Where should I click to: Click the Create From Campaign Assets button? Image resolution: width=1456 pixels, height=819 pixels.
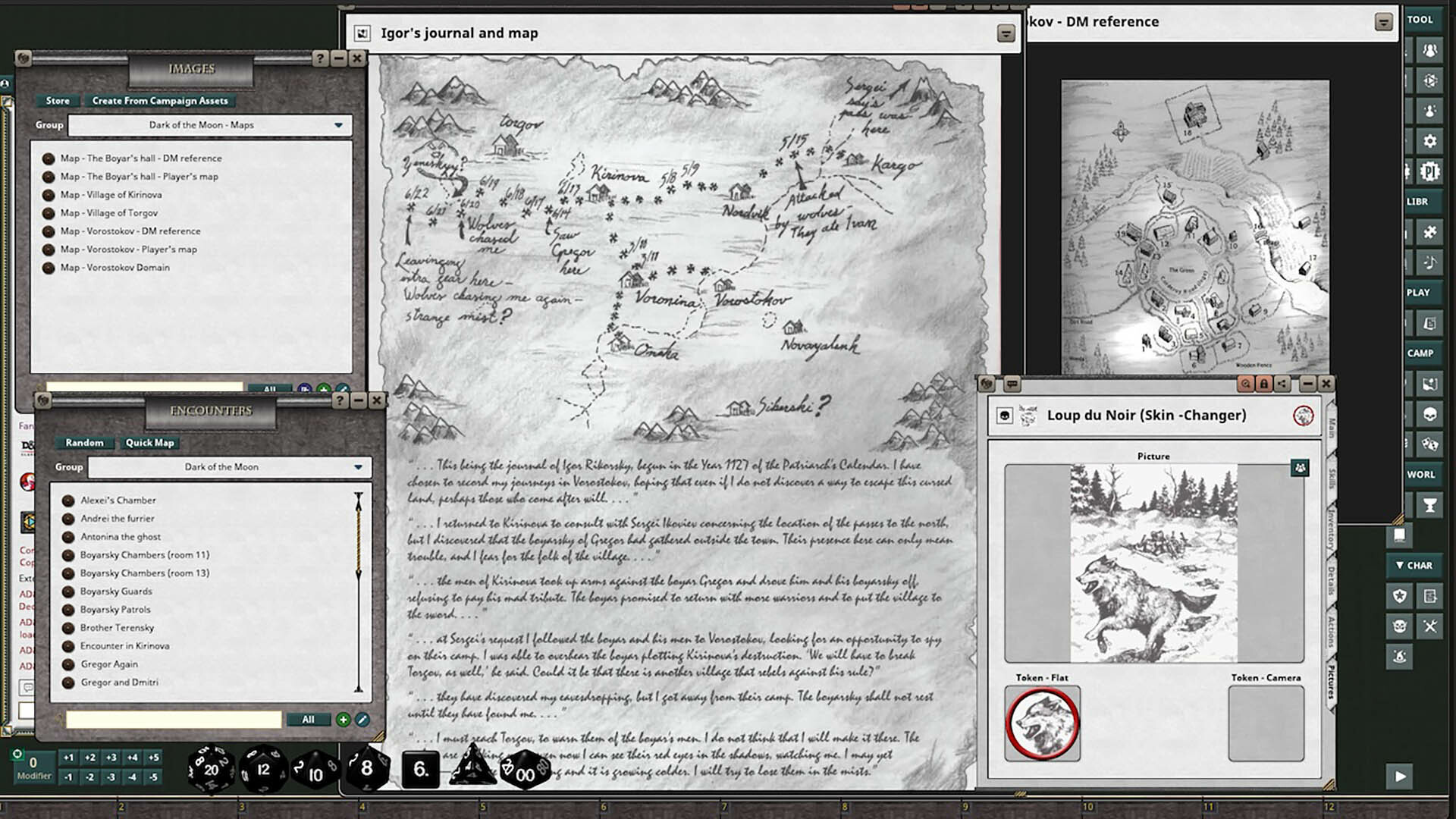[x=159, y=101]
